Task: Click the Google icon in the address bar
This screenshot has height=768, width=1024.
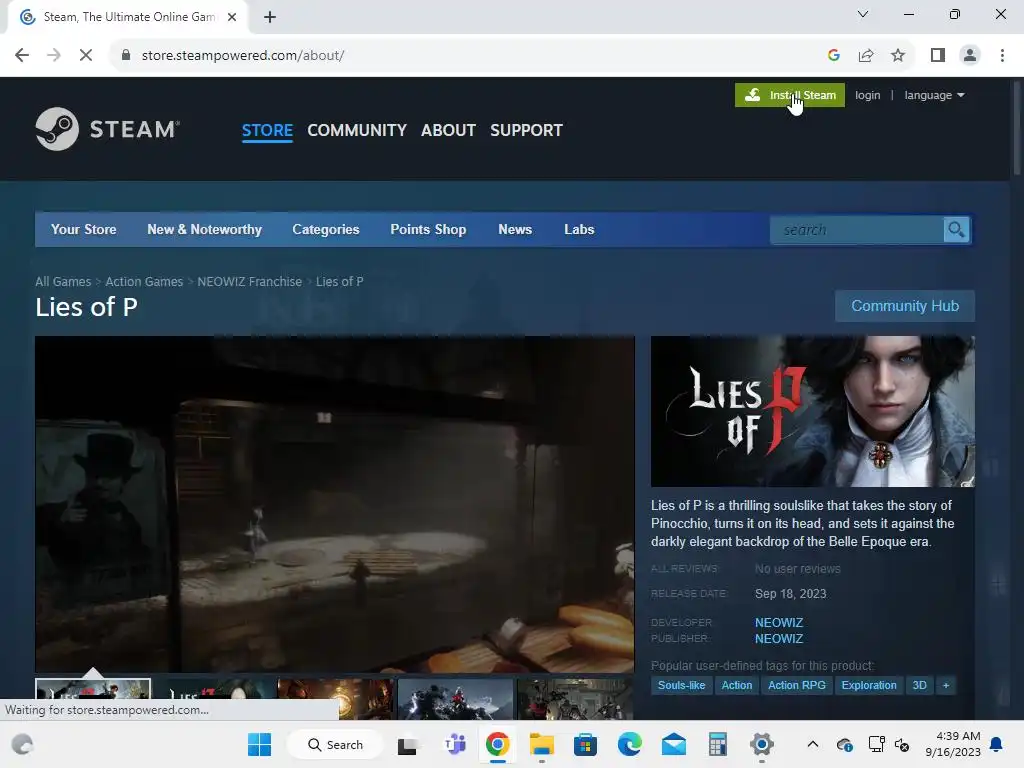Action: pos(834,56)
